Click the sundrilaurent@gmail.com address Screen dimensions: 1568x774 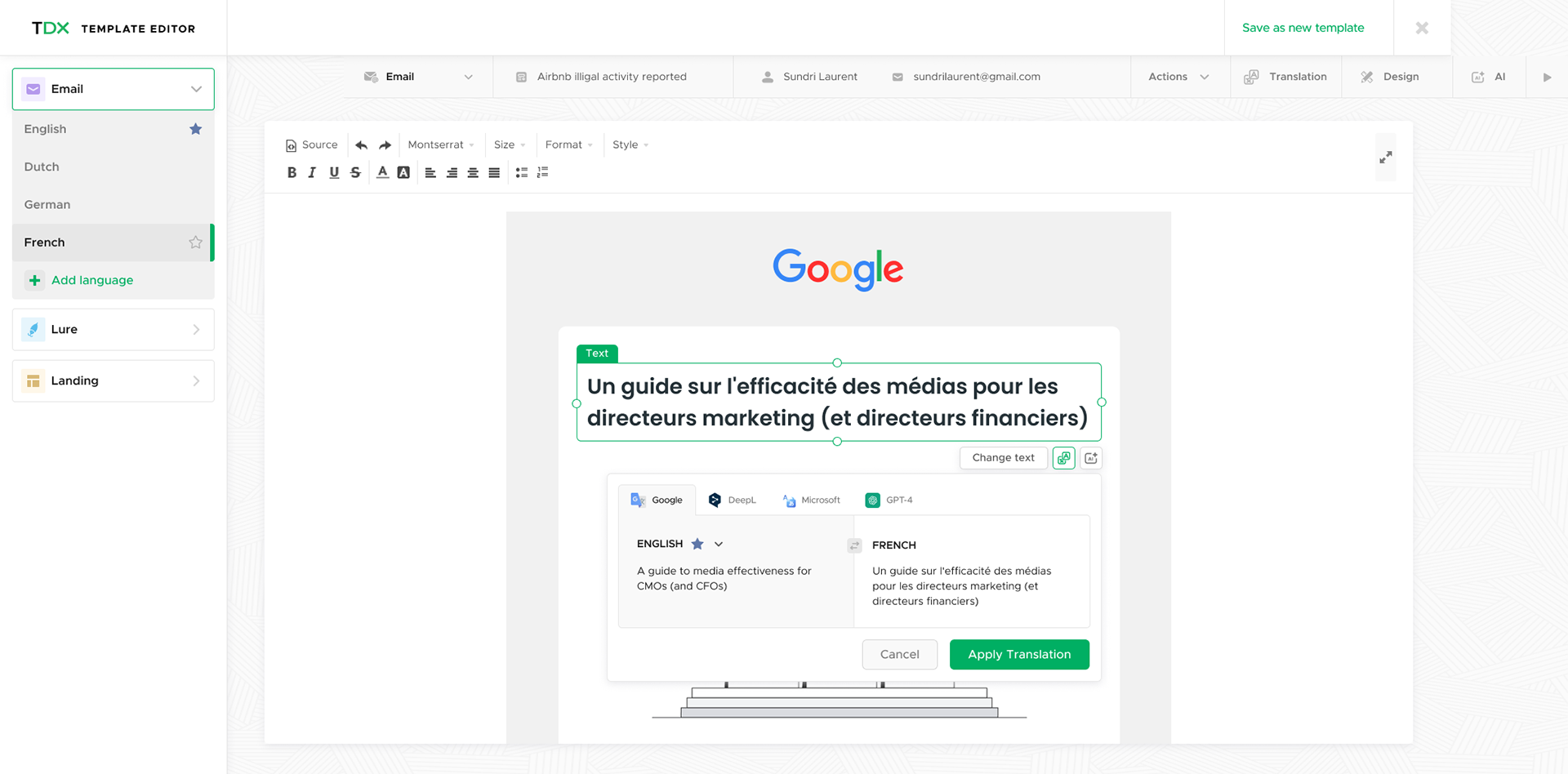click(977, 77)
